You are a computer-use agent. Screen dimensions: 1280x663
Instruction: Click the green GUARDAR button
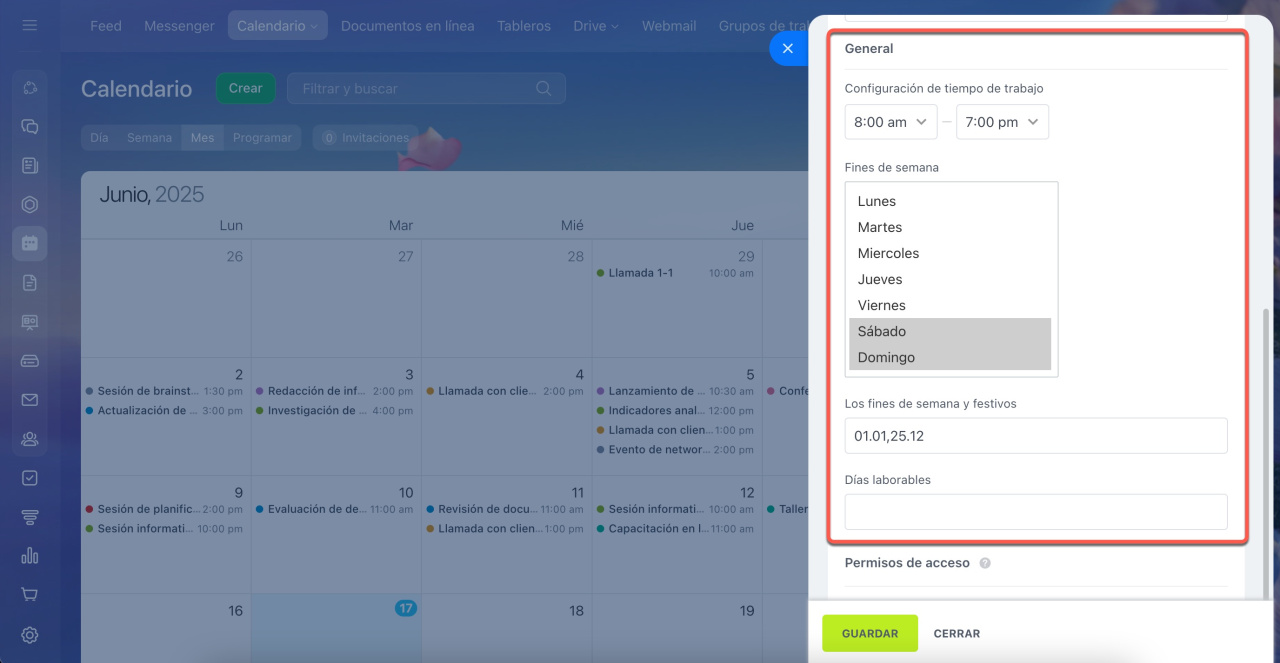(870, 633)
